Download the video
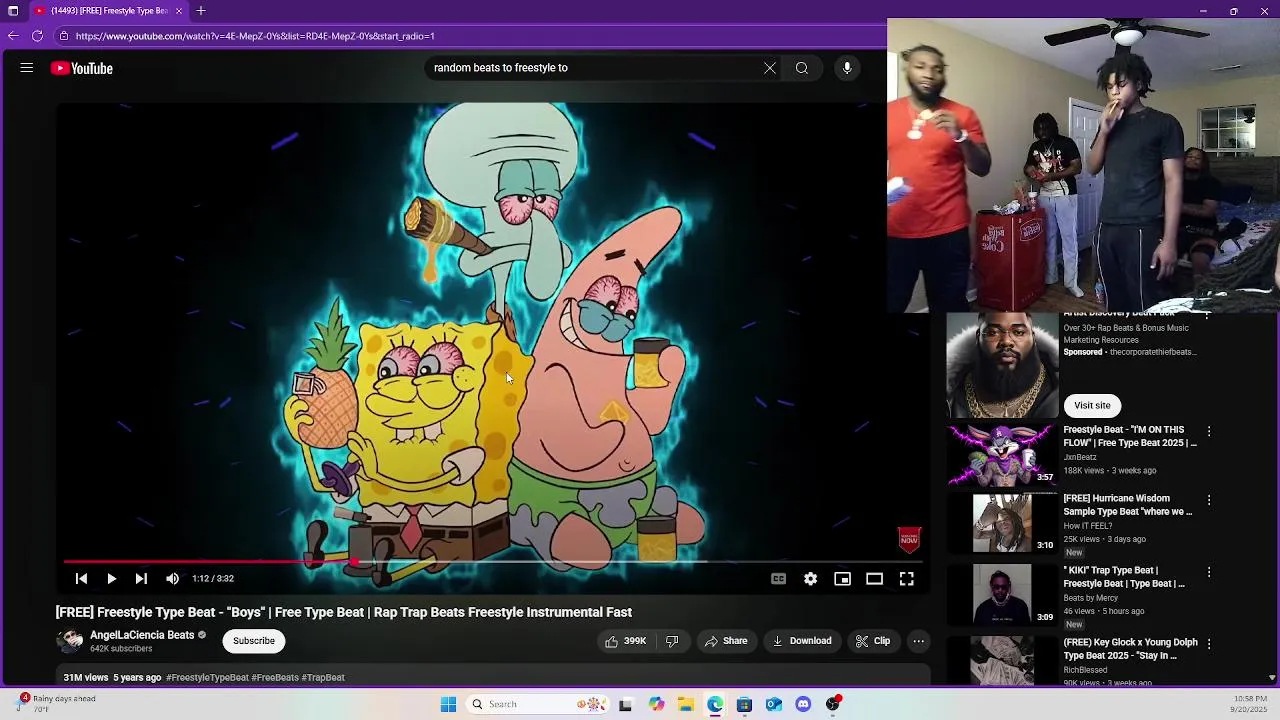1280x720 pixels. pyautogui.click(x=802, y=641)
